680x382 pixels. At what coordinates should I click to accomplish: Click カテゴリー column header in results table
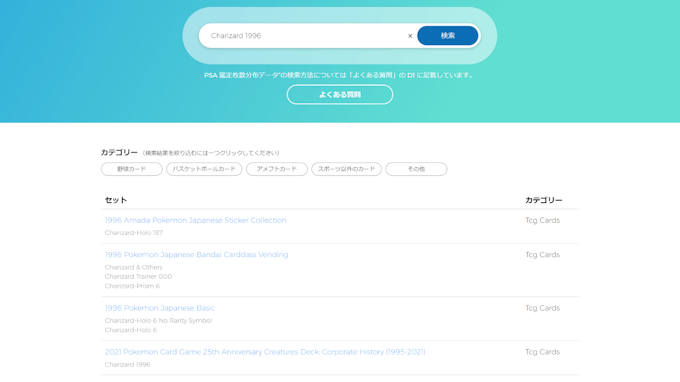click(x=544, y=200)
